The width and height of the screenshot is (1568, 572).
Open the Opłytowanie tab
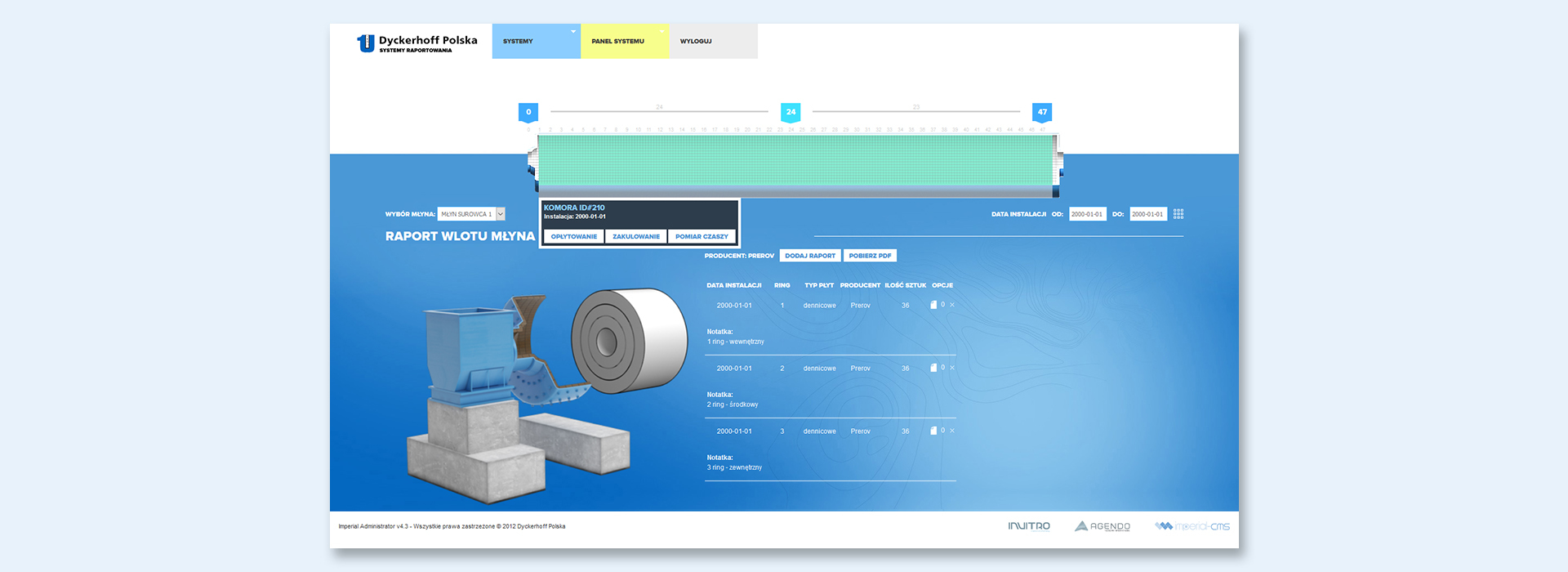pos(574,236)
